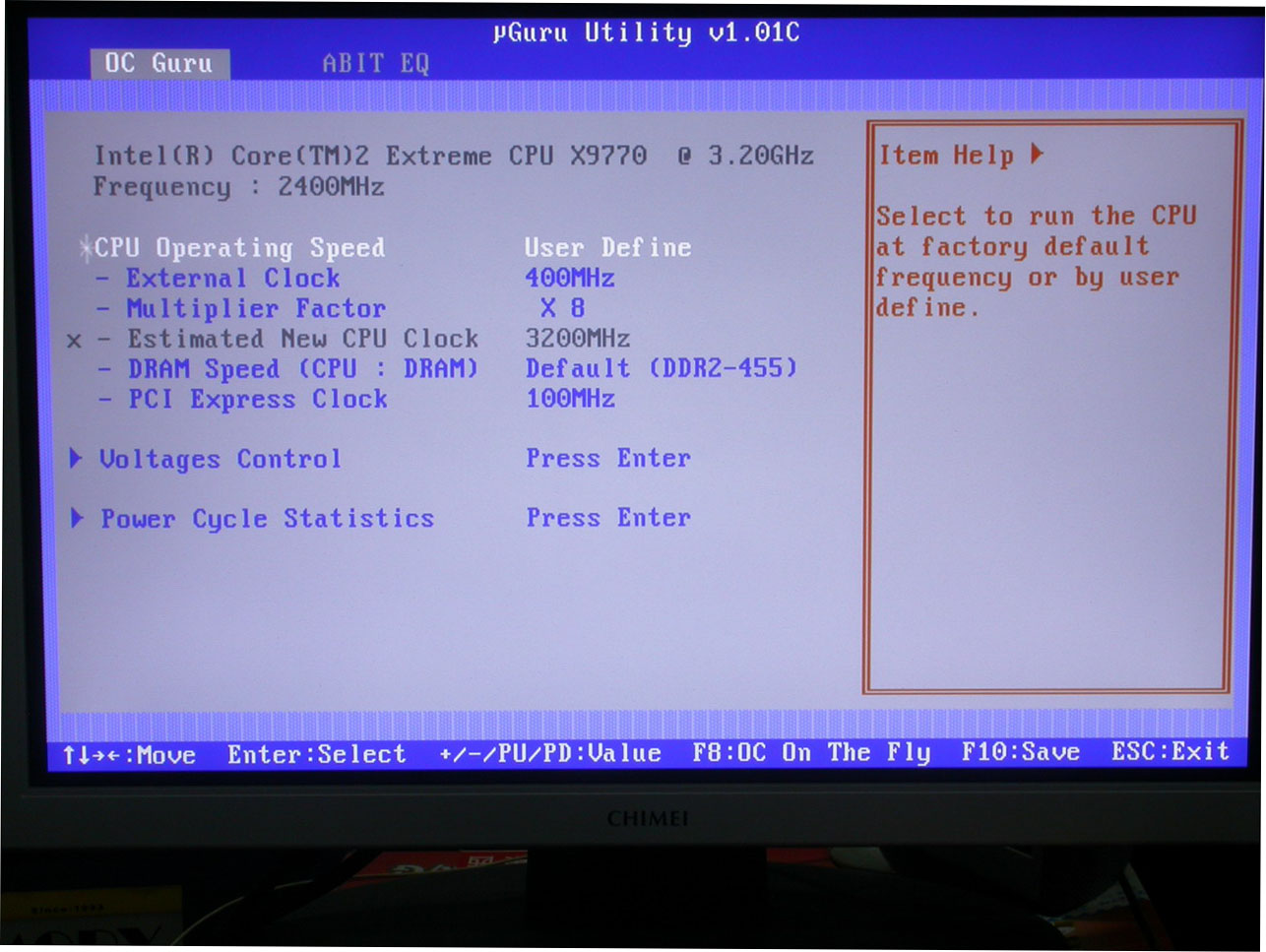
Task: Click the x mark beside Estimated New CPU Clock
Action: tap(74, 341)
